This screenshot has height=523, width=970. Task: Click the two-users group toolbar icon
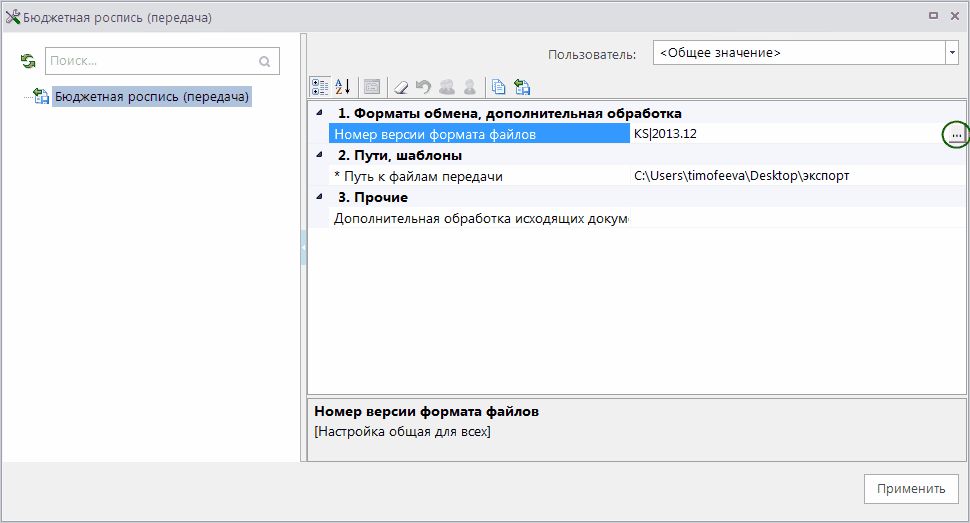click(445, 87)
